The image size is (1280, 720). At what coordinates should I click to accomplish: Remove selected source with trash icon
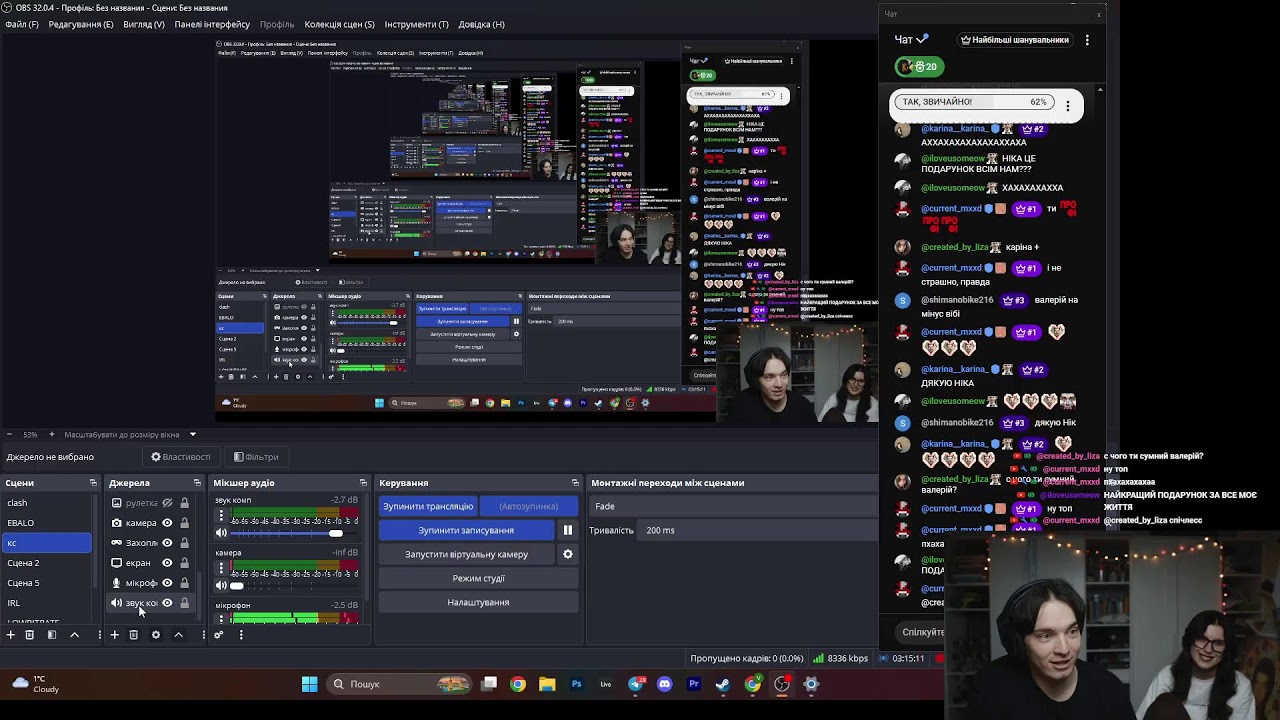pyautogui.click(x=133, y=635)
